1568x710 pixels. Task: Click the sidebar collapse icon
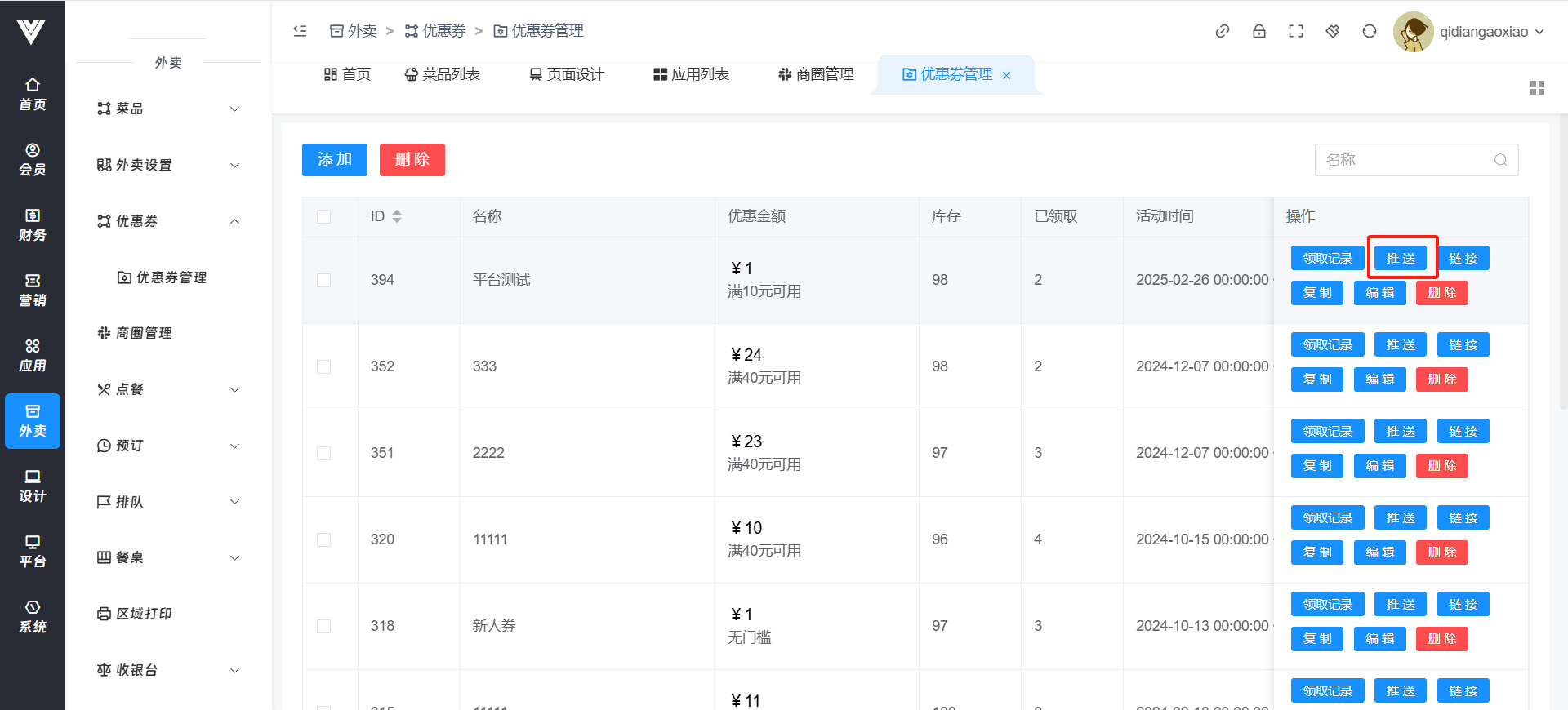[300, 31]
